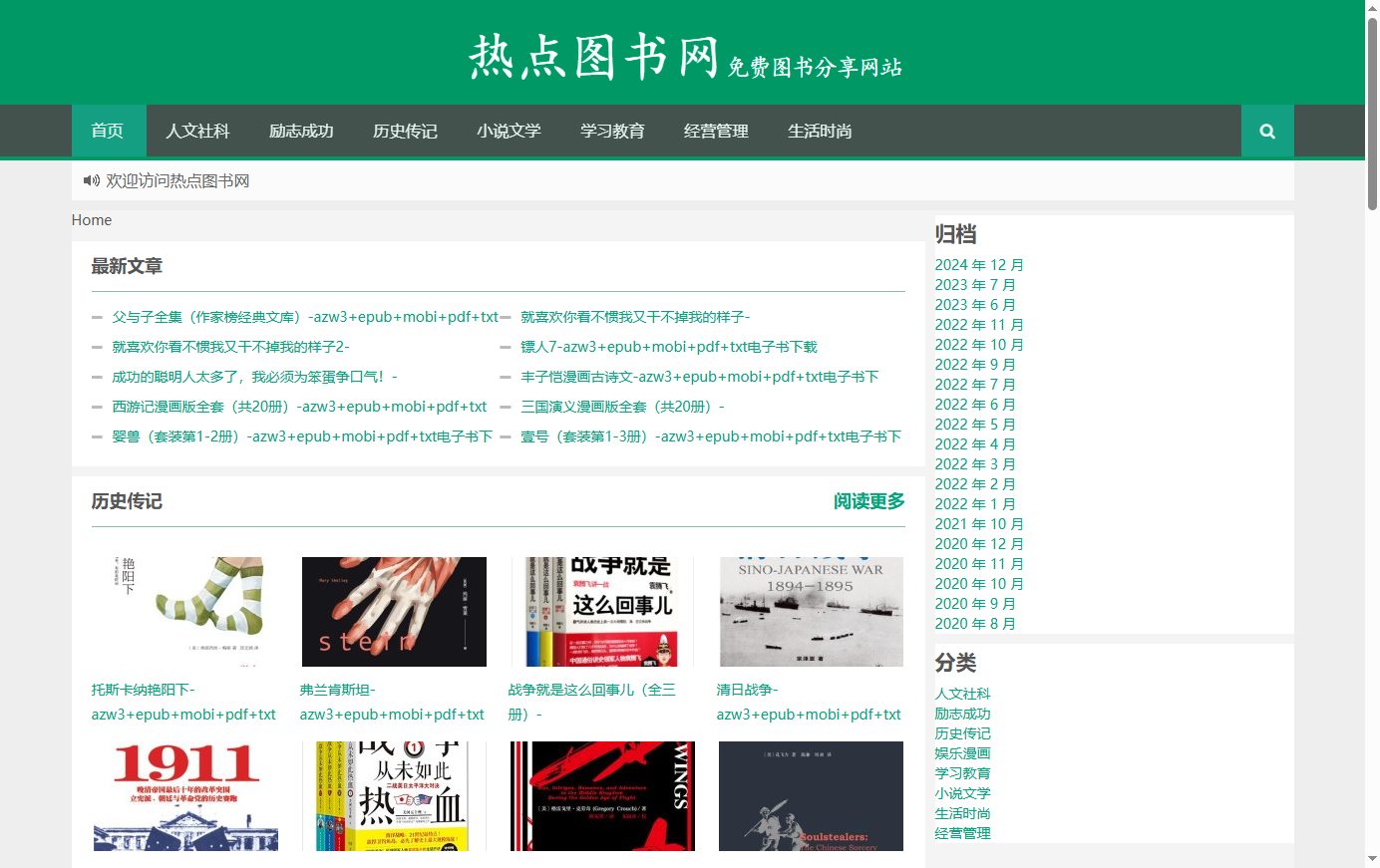Open archive 2022 年 7 月
1380x868 pixels.
[x=975, y=385]
